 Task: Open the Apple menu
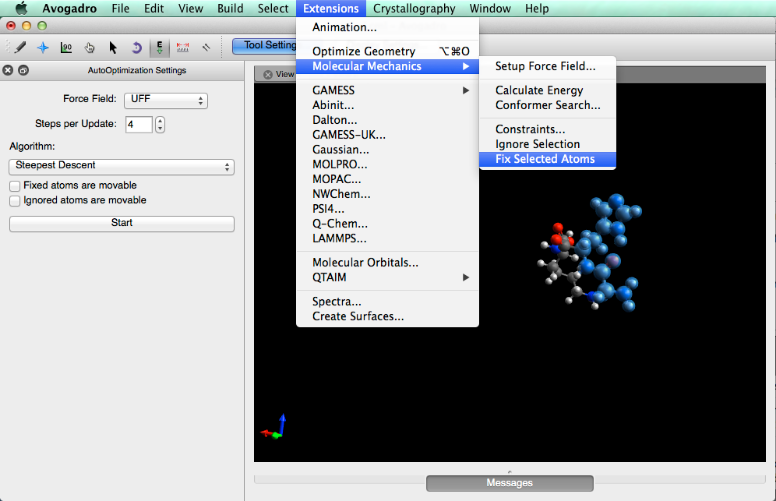point(21,8)
